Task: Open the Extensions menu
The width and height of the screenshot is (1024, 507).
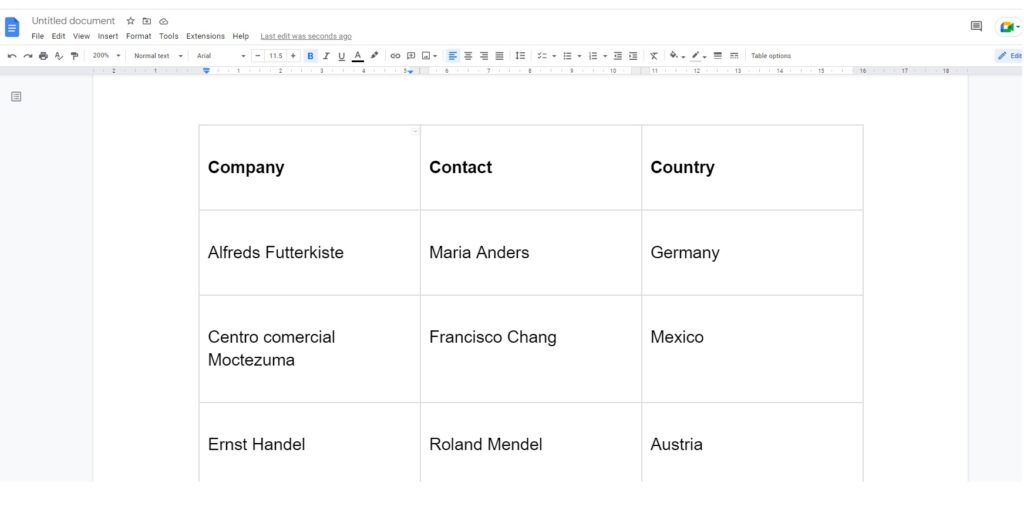Action: (205, 37)
